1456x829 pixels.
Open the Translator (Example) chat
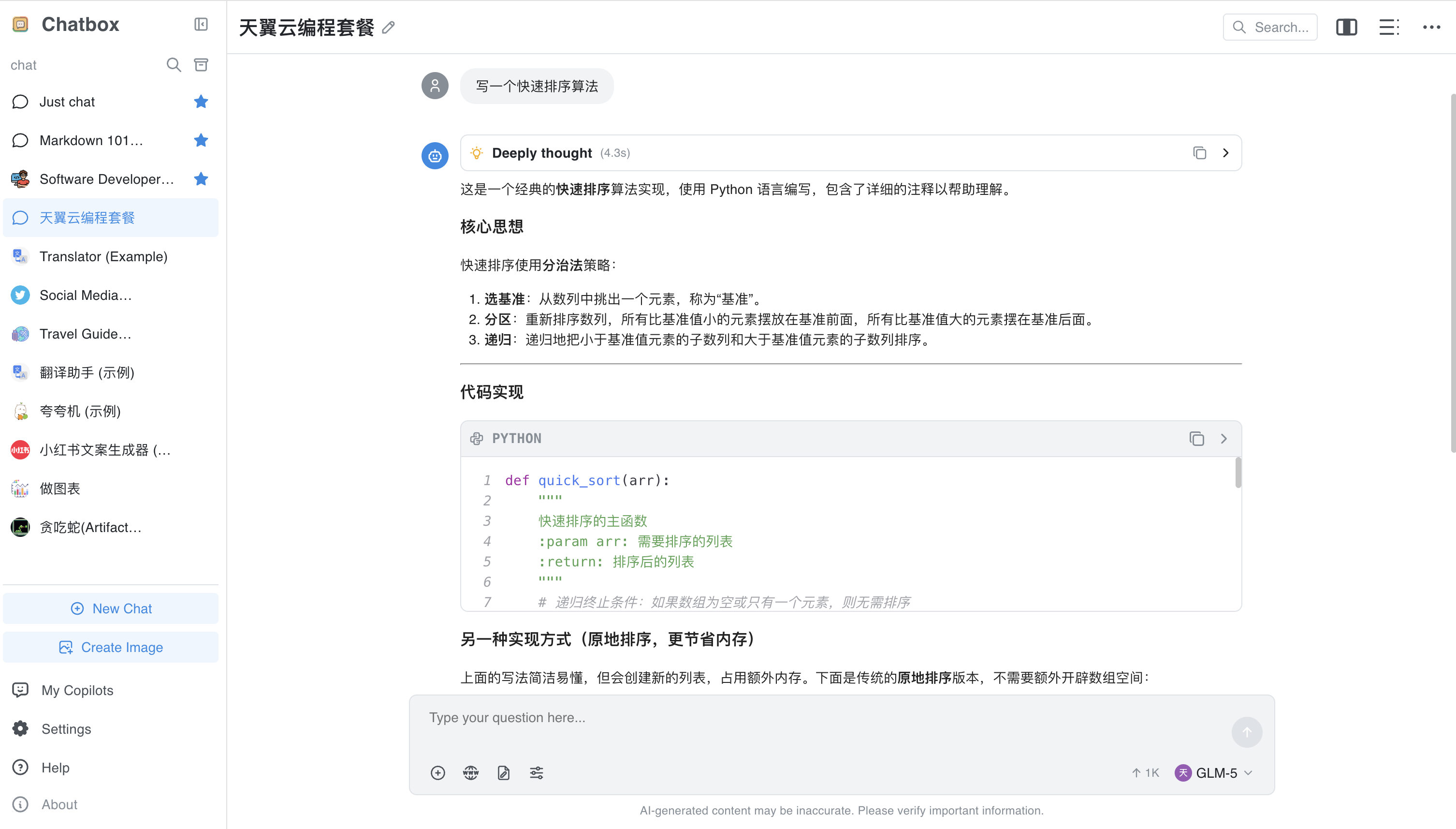(103, 257)
